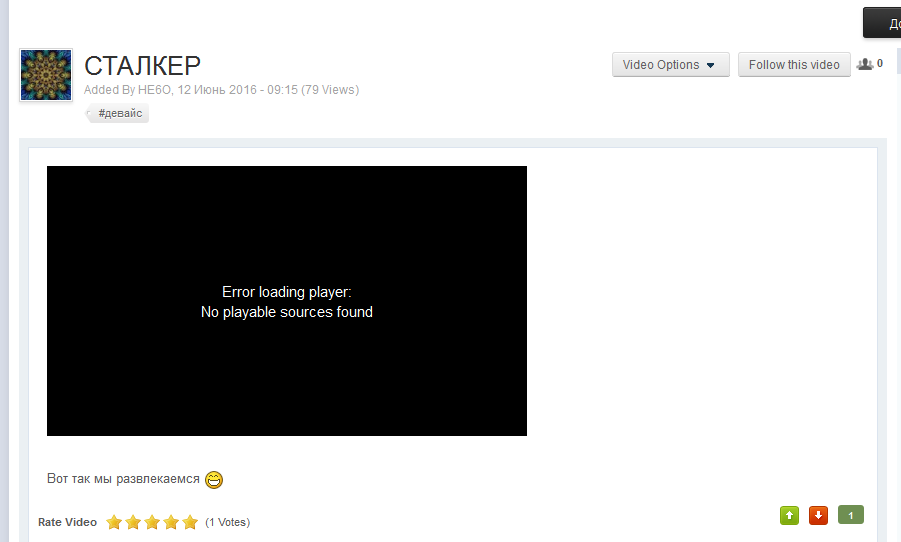The image size is (901, 542).
Task: Click the followers count people icon
Action: click(x=865, y=64)
